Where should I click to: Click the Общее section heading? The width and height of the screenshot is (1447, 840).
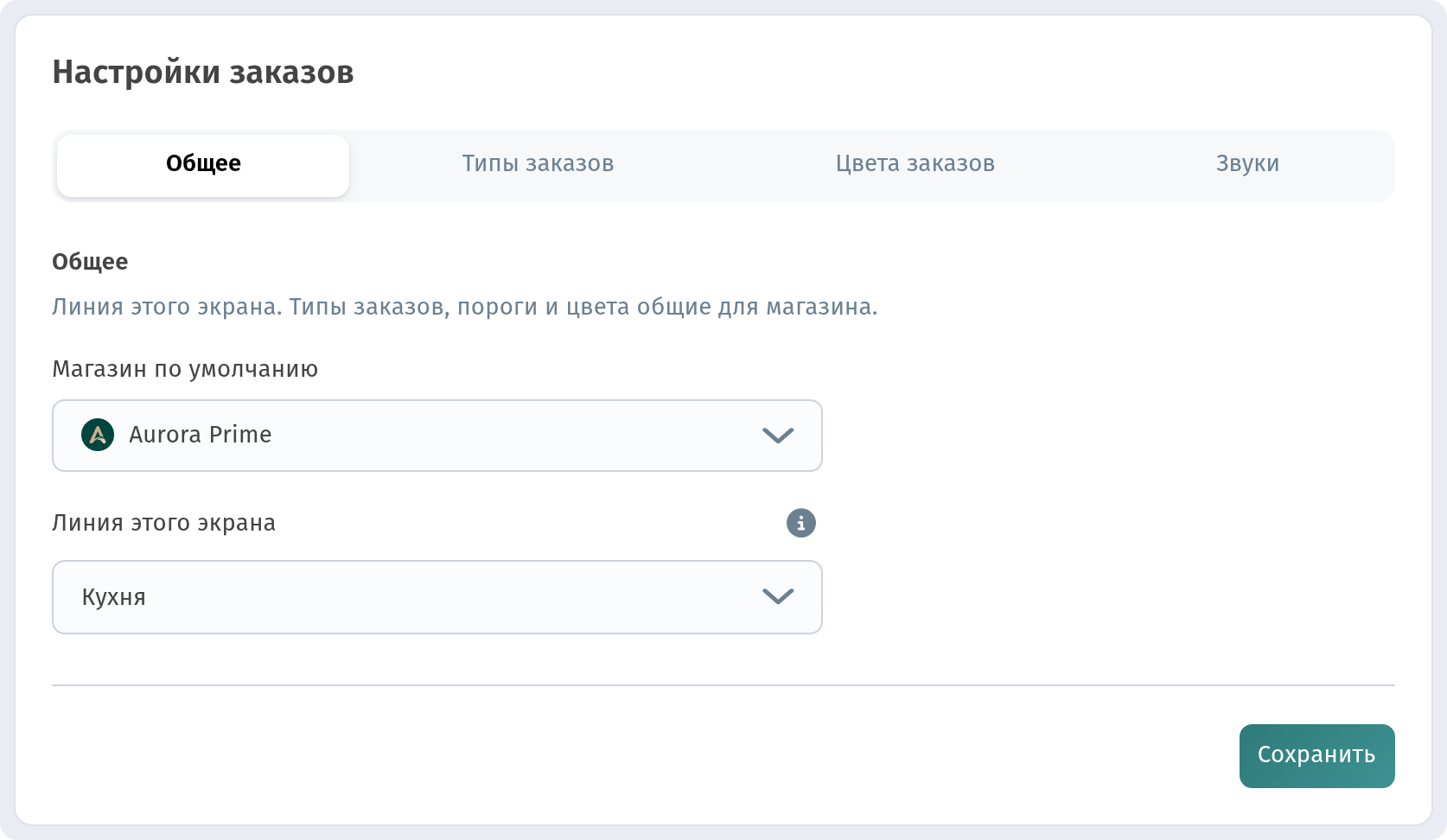[x=90, y=262]
